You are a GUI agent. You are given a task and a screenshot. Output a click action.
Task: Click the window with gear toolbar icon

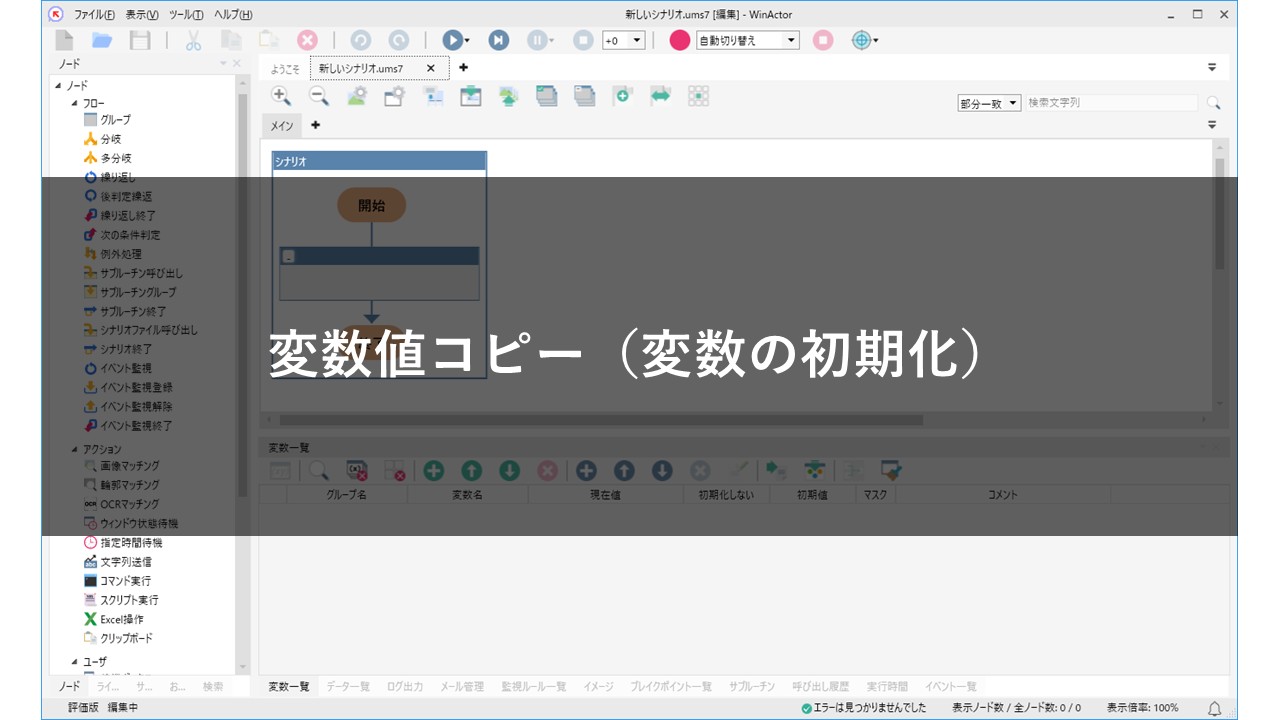tap(395, 96)
